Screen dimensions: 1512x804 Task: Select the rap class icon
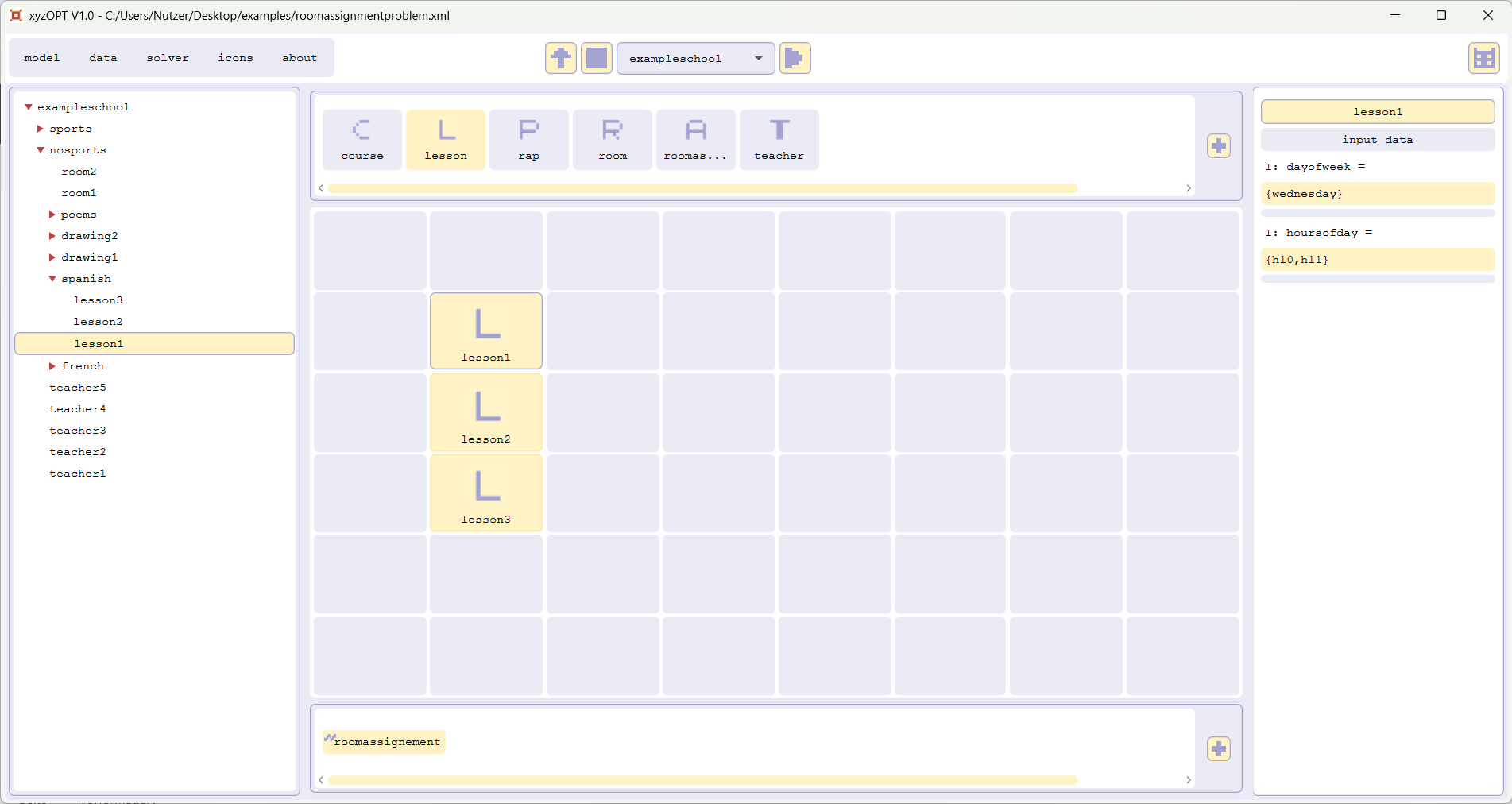click(529, 140)
